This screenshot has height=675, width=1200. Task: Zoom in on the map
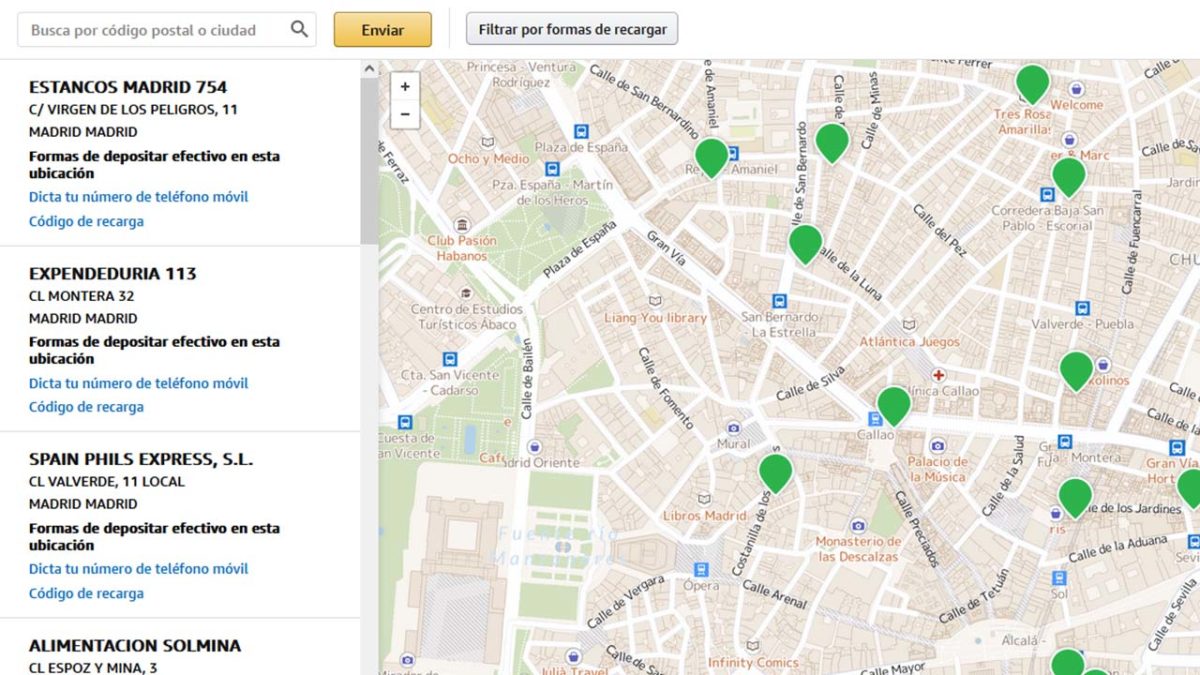(x=405, y=87)
